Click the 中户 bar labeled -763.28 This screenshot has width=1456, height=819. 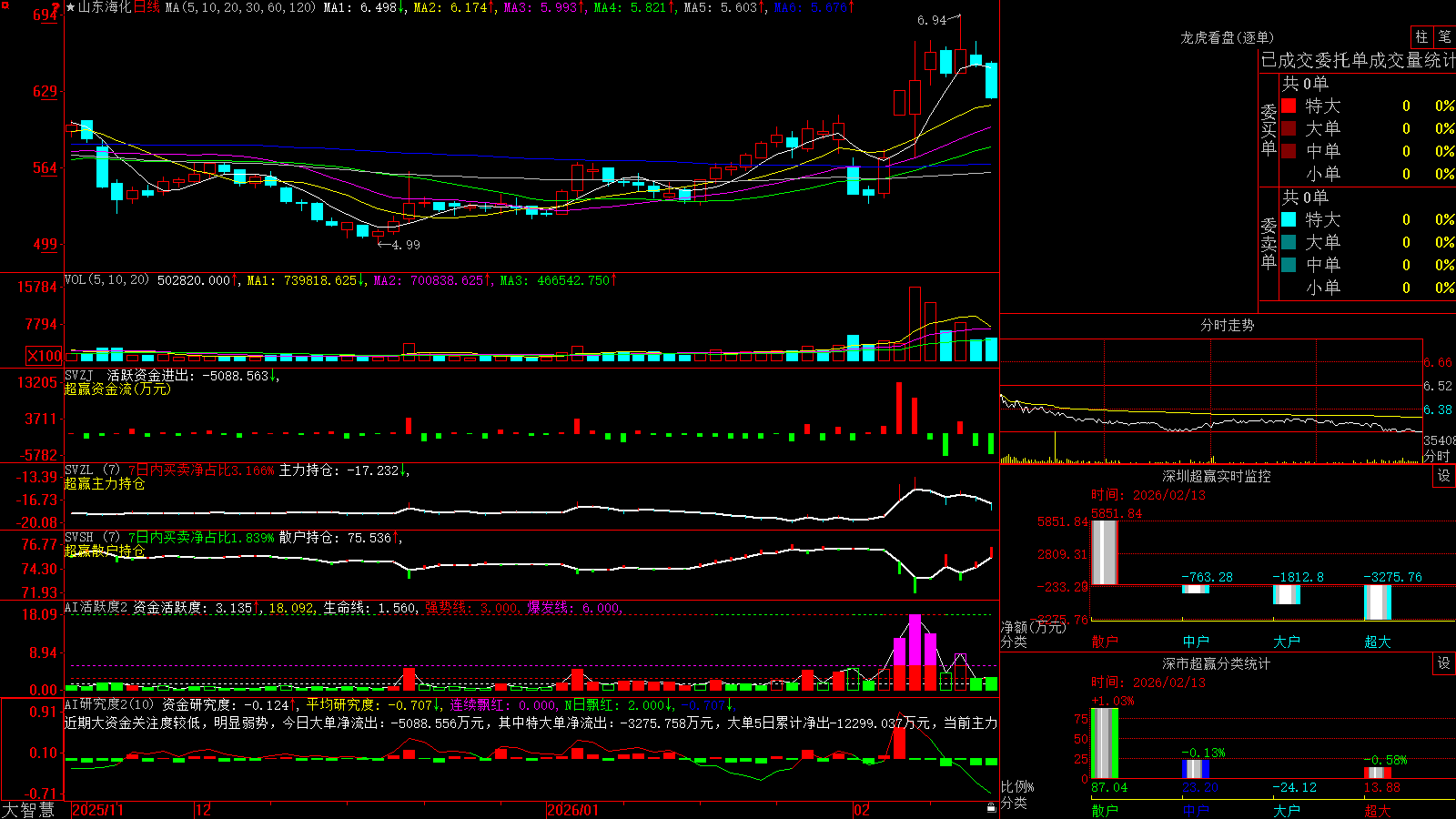tap(1196, 589)
